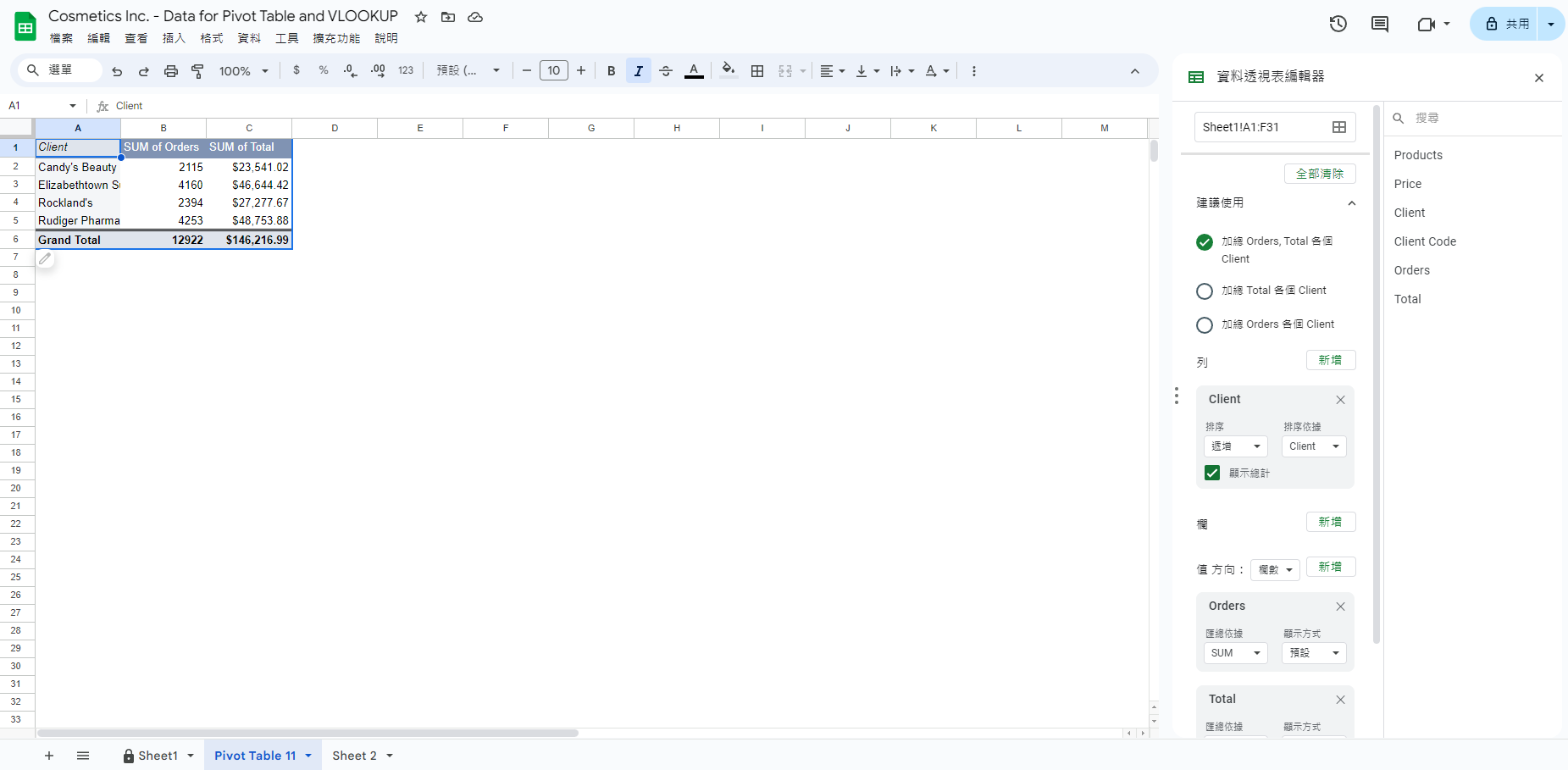Viewport: 1568px width, 770px height.
Task: Open comments panel icon
Action: 1380,24
